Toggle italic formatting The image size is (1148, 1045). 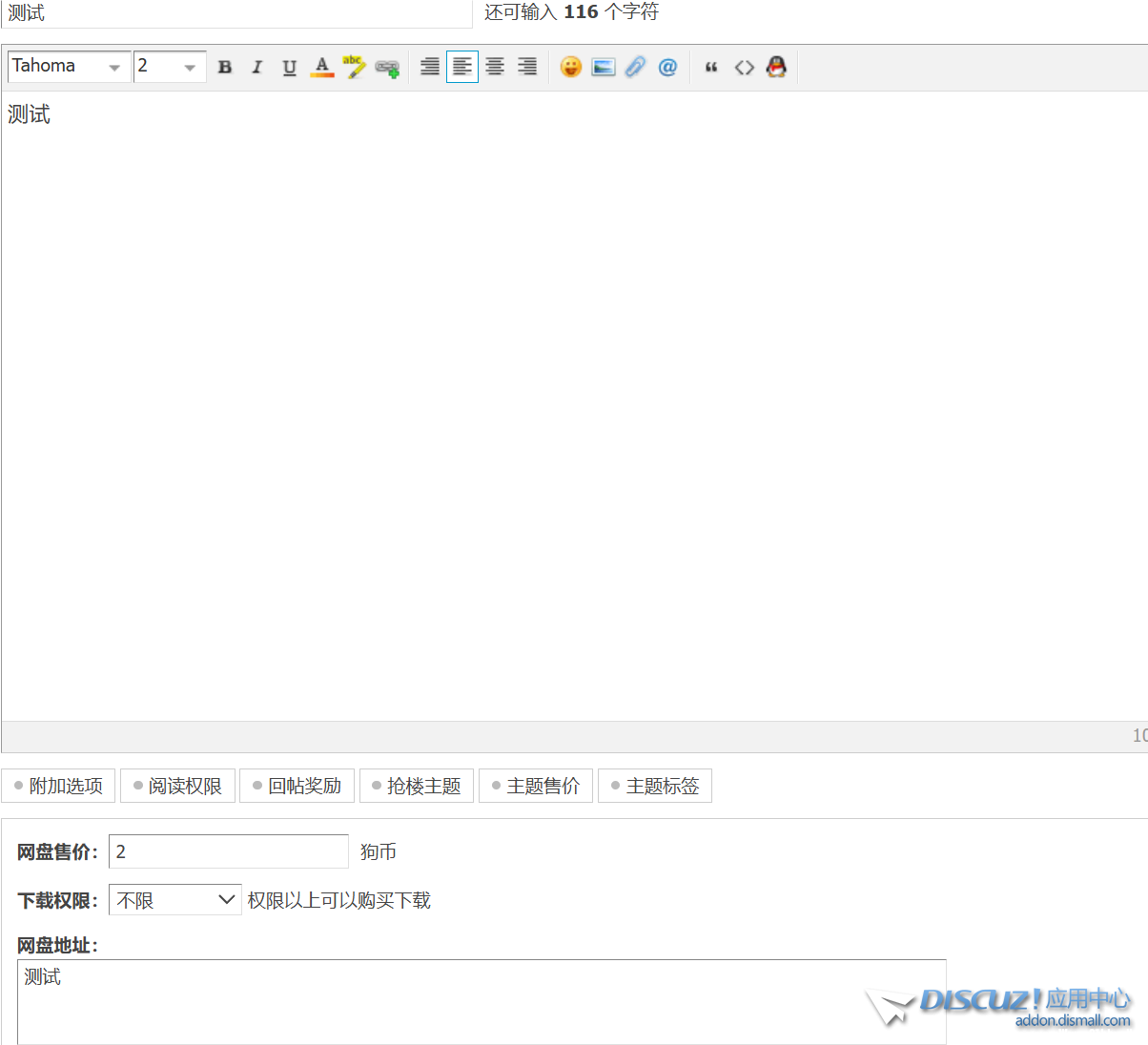256,67
